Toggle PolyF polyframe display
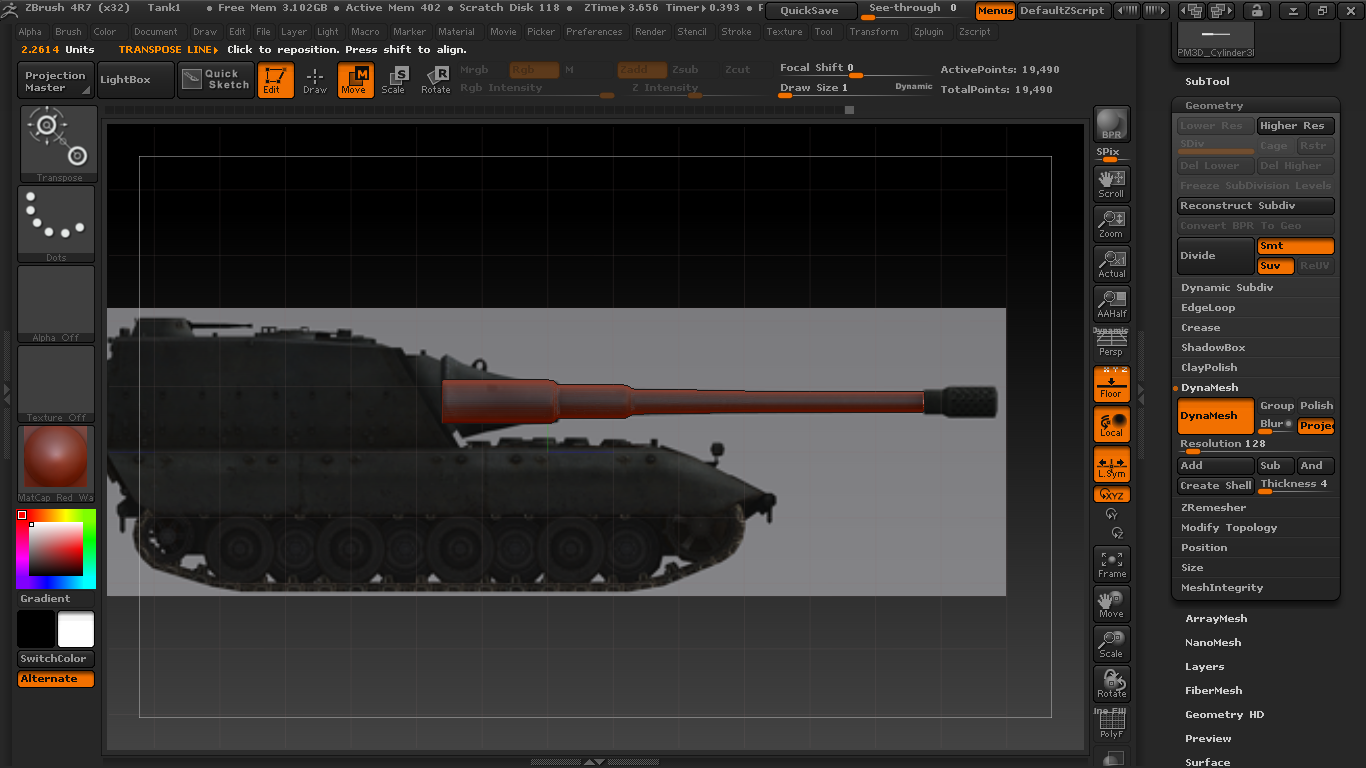This screenshot has height=768, width=1366. [1111, 724]
